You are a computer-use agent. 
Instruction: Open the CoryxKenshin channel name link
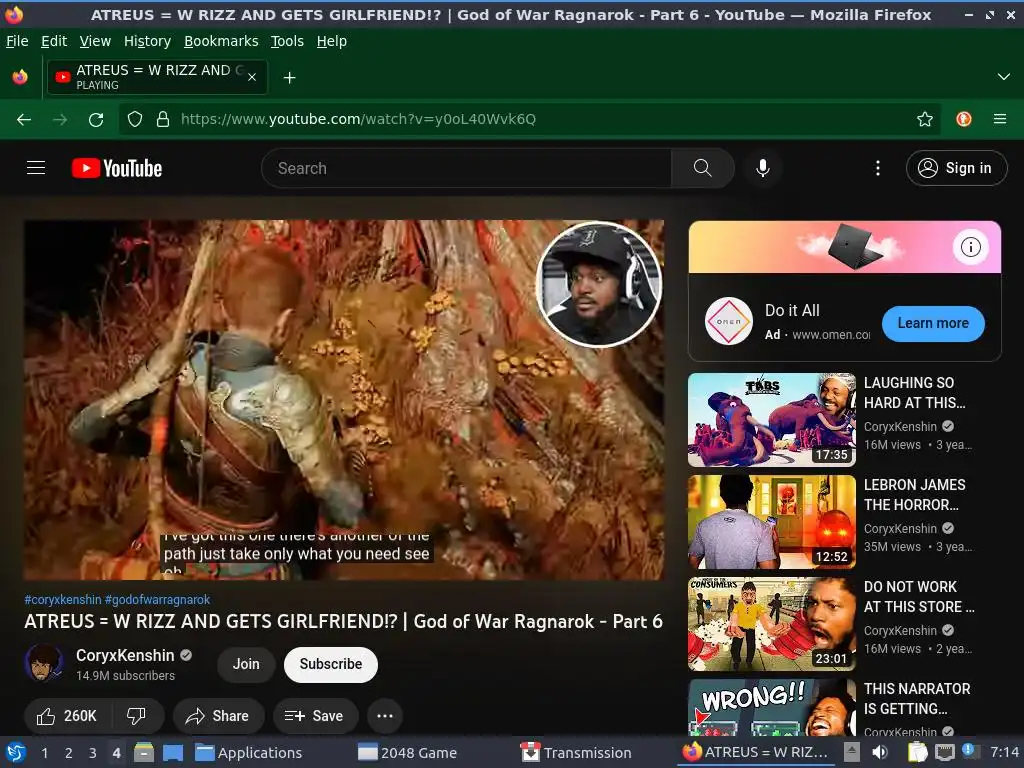[x=125, y=655]
